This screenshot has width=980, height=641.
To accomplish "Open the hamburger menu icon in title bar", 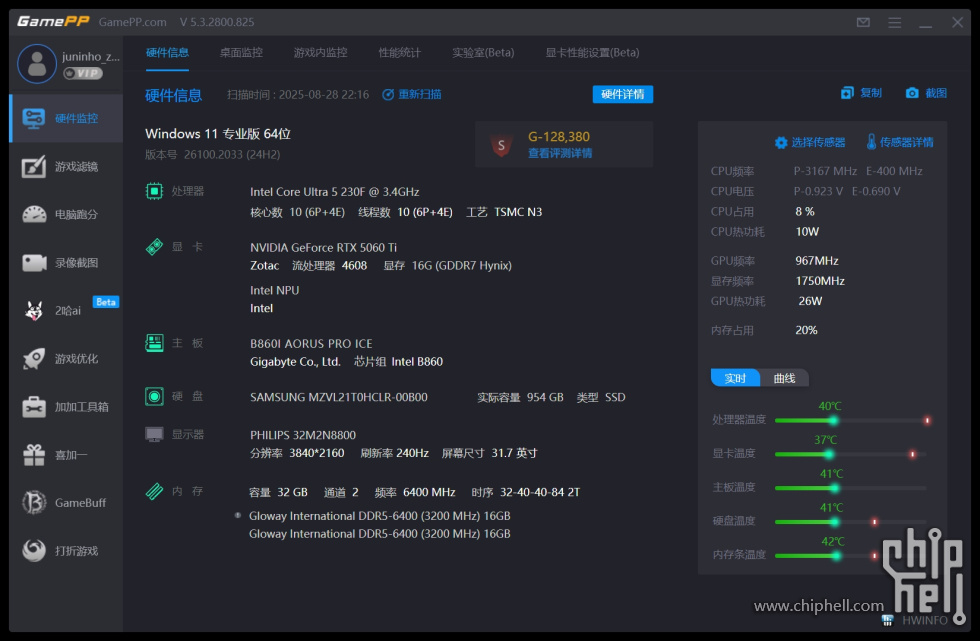I will pyautogui.click(x=894, y=22).
